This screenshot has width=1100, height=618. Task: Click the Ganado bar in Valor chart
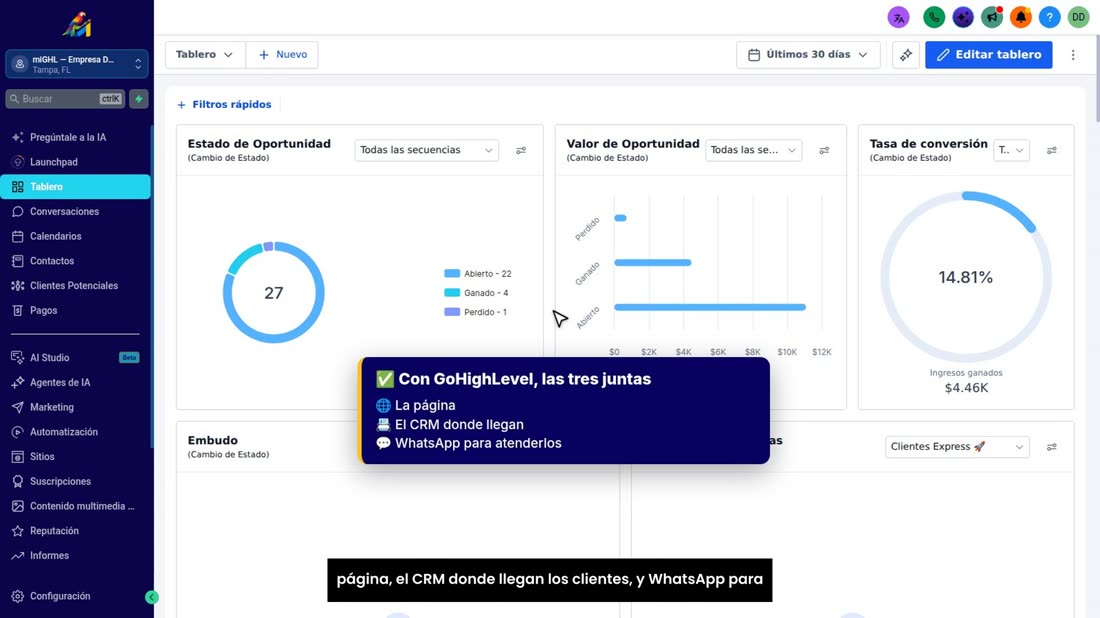652,262
